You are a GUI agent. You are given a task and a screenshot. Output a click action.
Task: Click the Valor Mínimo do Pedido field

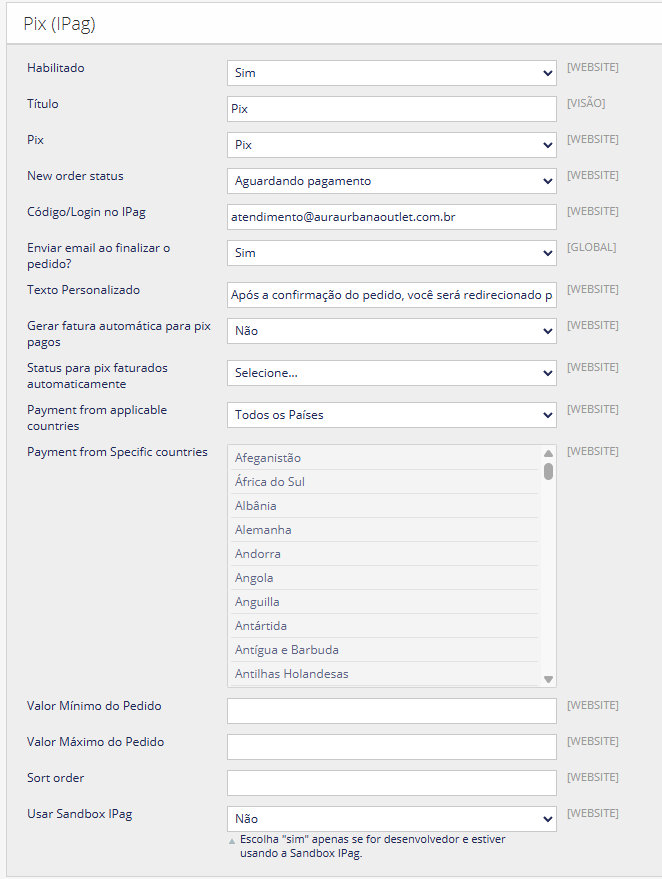(391, 711)
